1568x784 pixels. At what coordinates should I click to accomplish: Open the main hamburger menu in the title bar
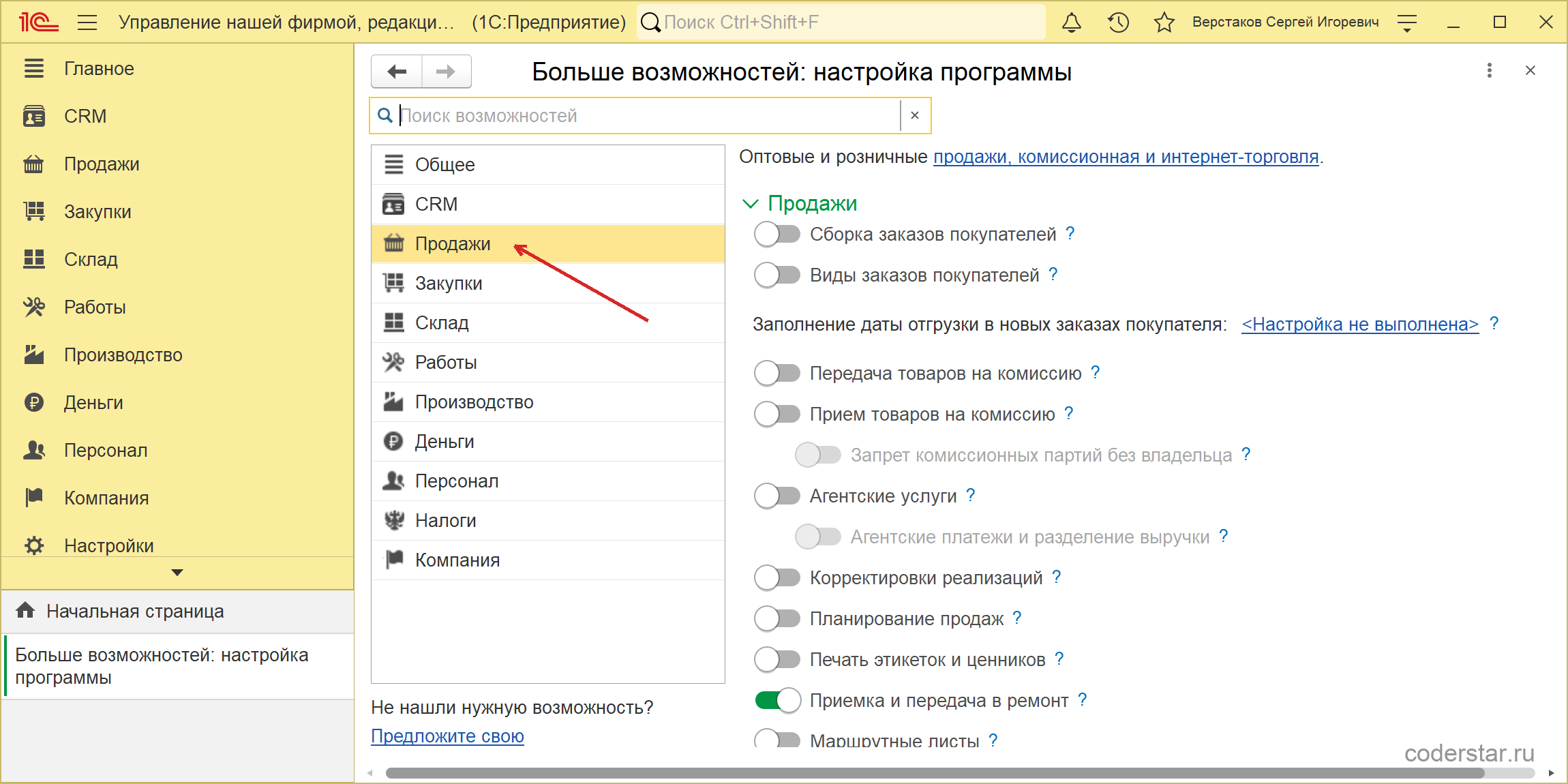(x=87, y=22)
